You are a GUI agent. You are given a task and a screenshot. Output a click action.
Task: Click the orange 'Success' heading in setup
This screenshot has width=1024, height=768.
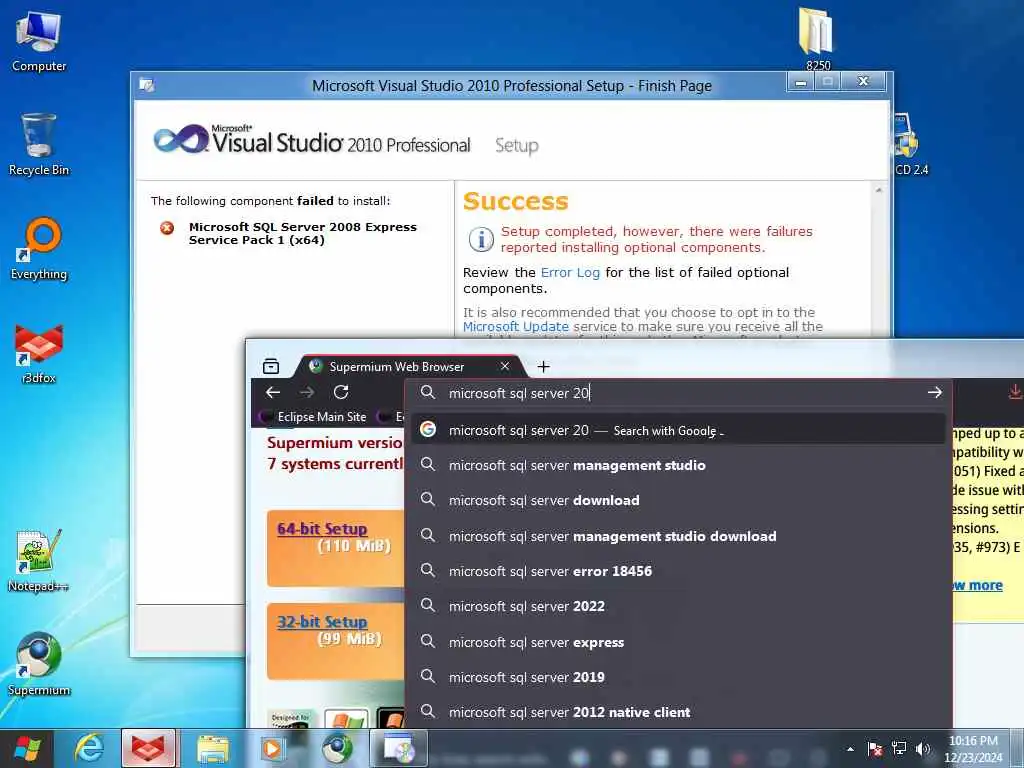tap(516, 201)
